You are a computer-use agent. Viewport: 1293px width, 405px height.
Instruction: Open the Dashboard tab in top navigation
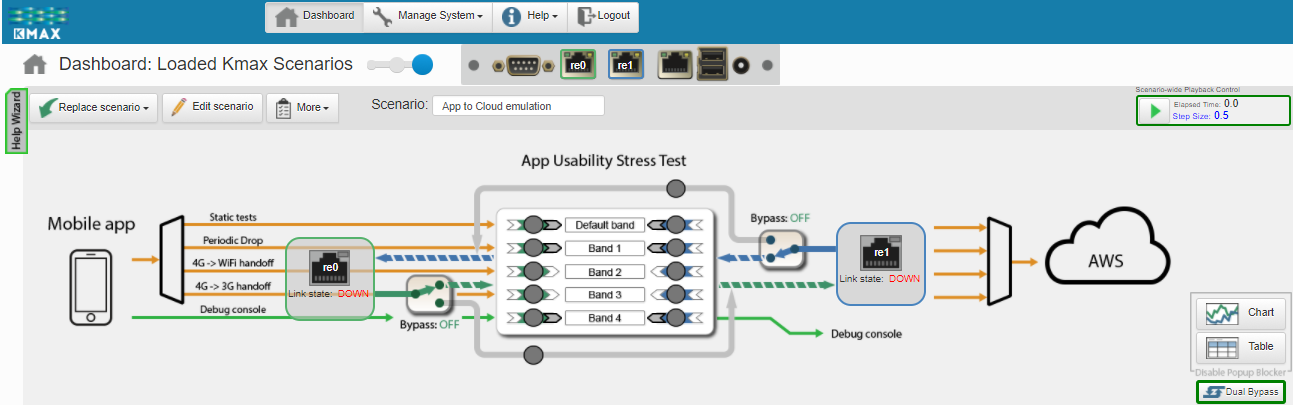315,16
